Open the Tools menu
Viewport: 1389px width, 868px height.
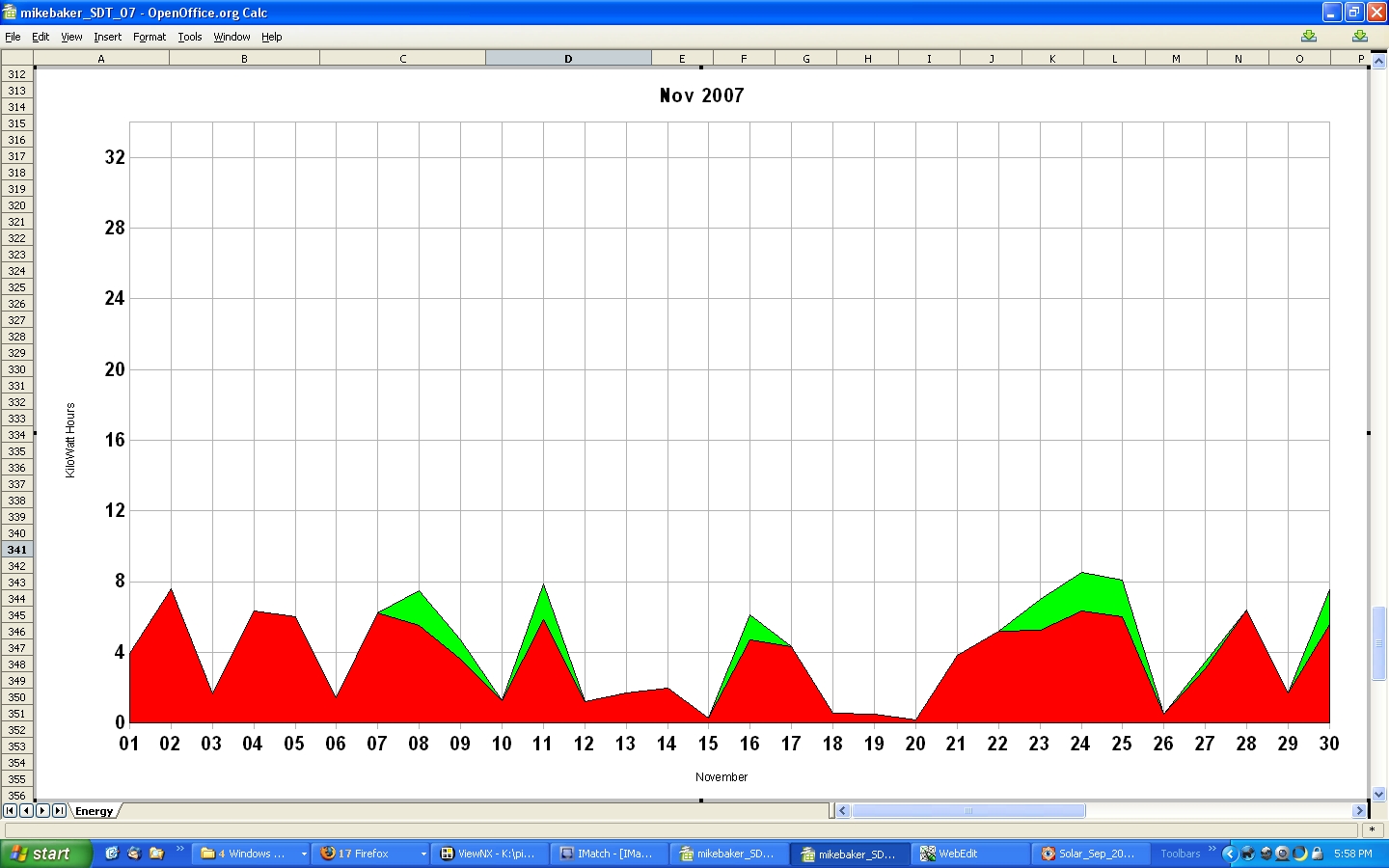(190, 37)
